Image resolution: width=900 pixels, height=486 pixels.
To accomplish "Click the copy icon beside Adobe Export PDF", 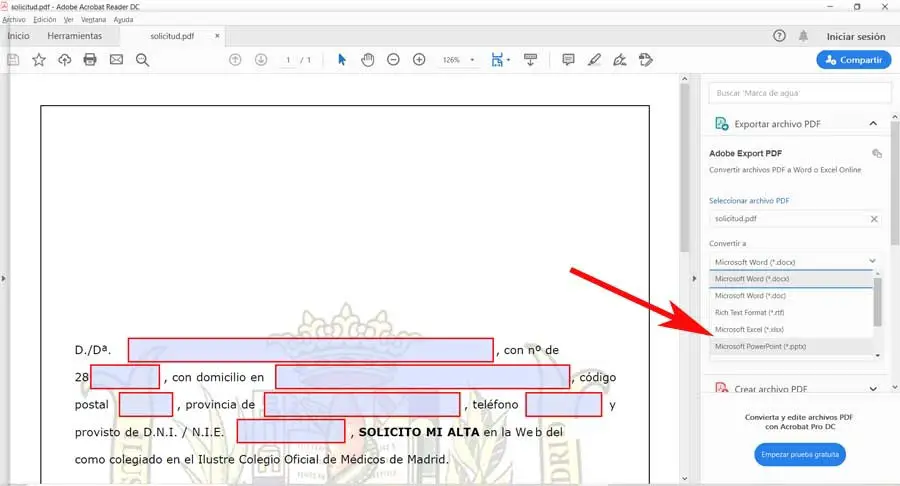I will tap(876, 153).
